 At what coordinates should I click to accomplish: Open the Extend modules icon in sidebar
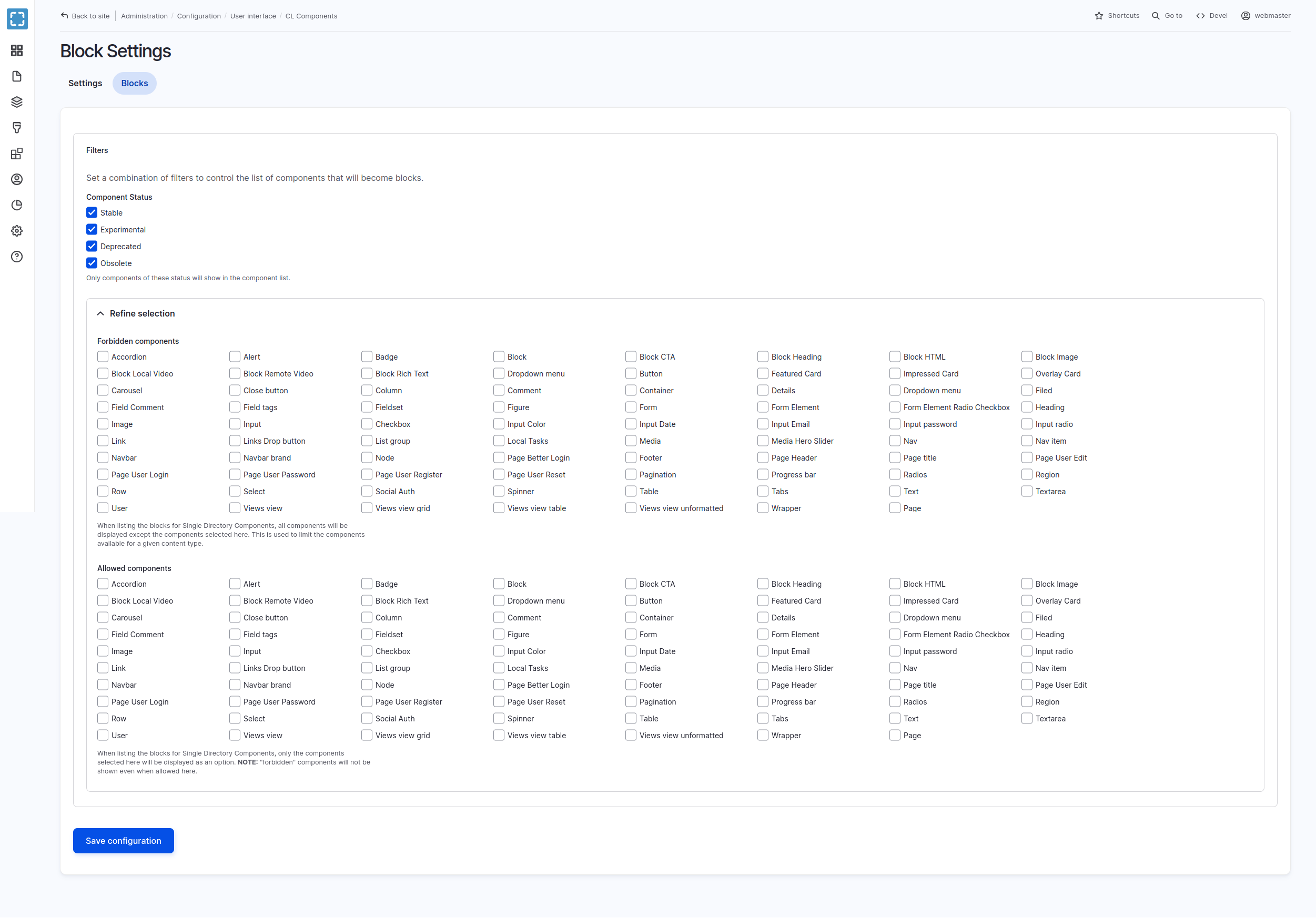click(x=17, y=154)
